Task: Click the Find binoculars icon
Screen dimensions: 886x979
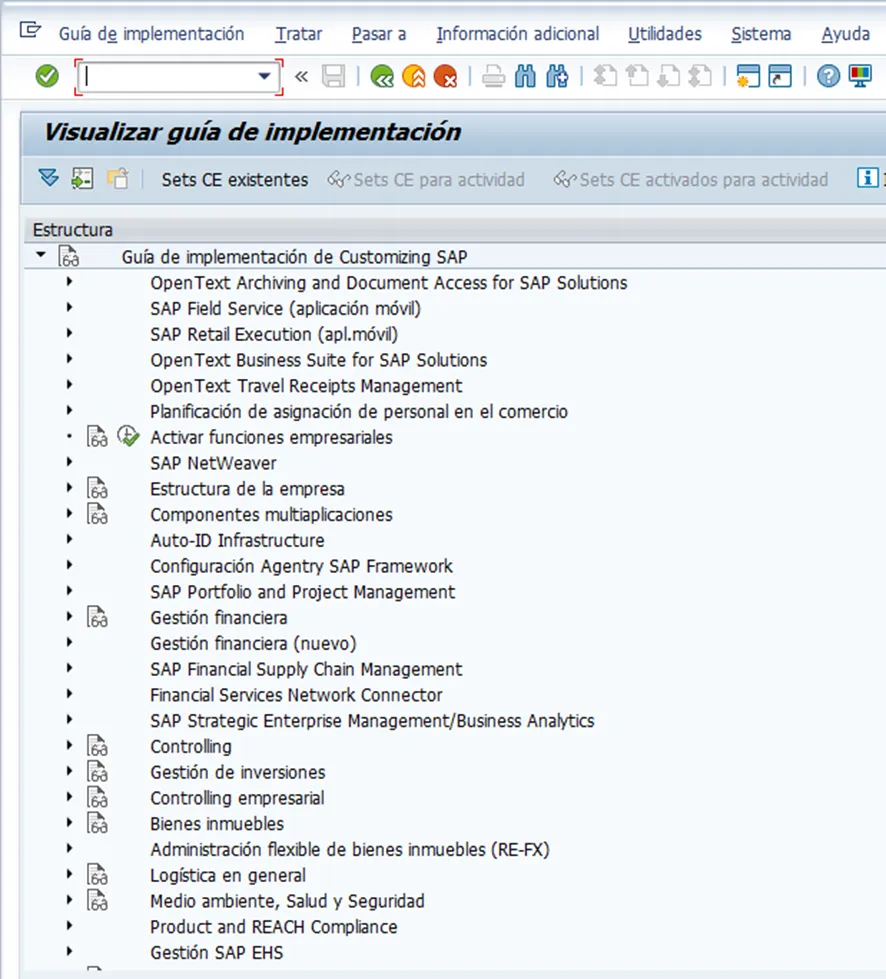Action: pyautogui.click(x=525, y=76)
